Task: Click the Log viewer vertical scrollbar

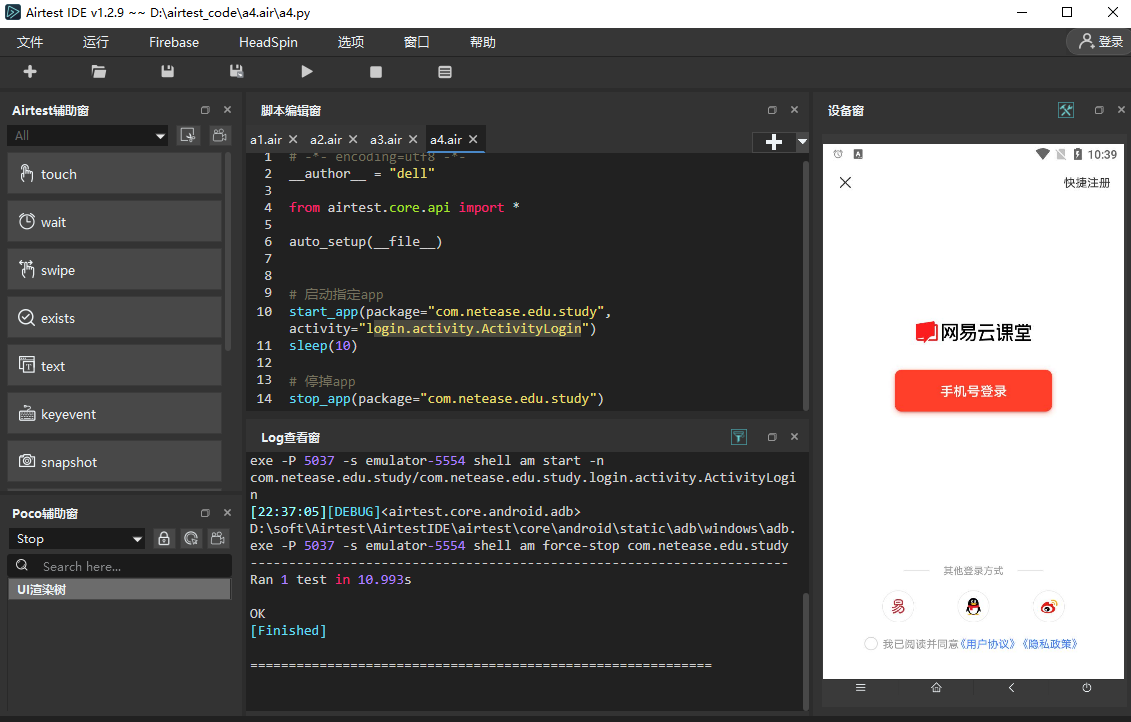Action: coord(805,650)
